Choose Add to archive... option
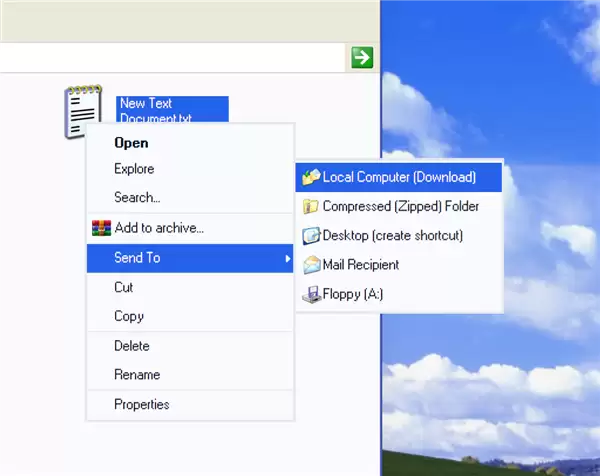The width and height of the screenshot is (600, 476). click(159, 228)
